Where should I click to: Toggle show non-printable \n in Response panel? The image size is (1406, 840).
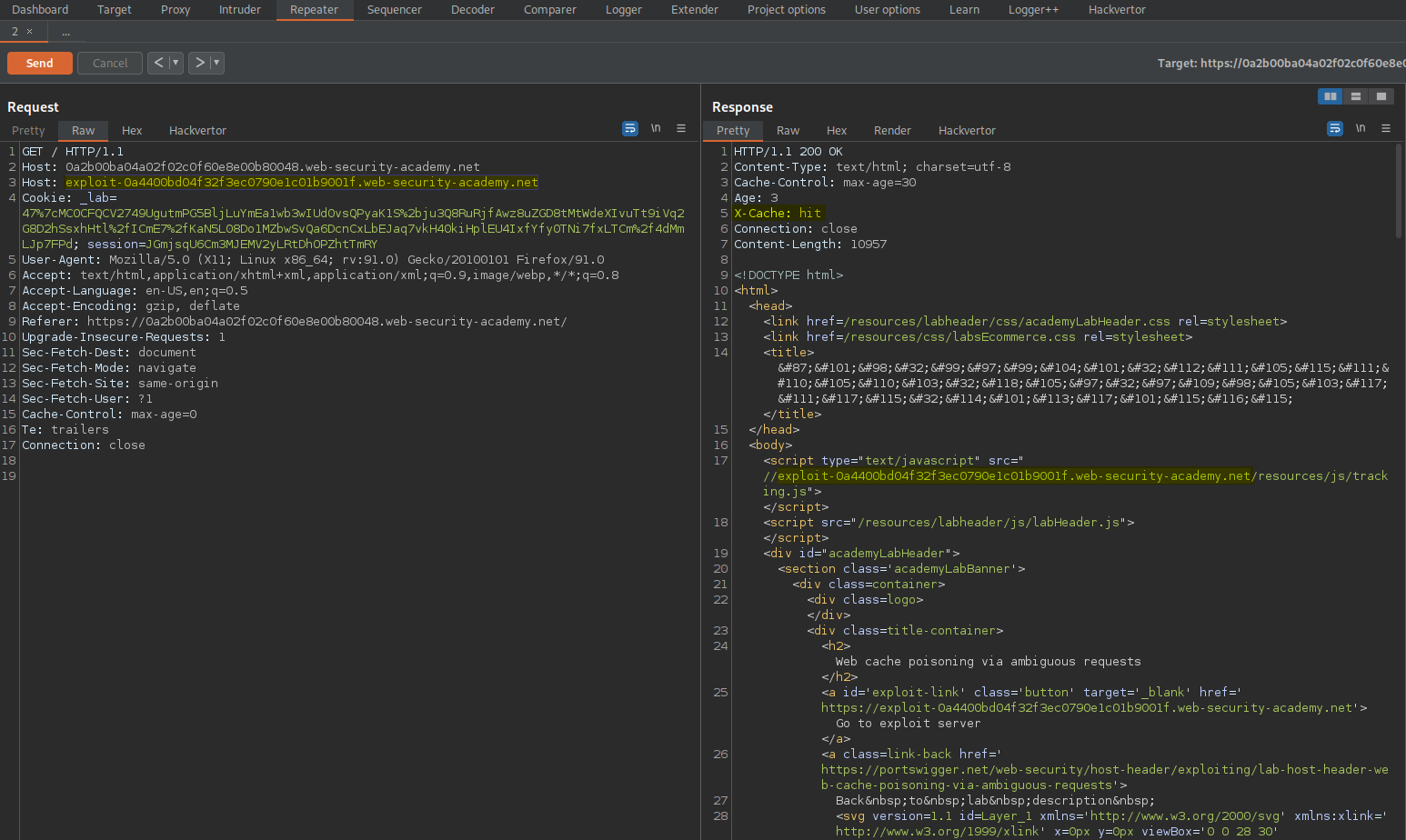click(1361, 128)
